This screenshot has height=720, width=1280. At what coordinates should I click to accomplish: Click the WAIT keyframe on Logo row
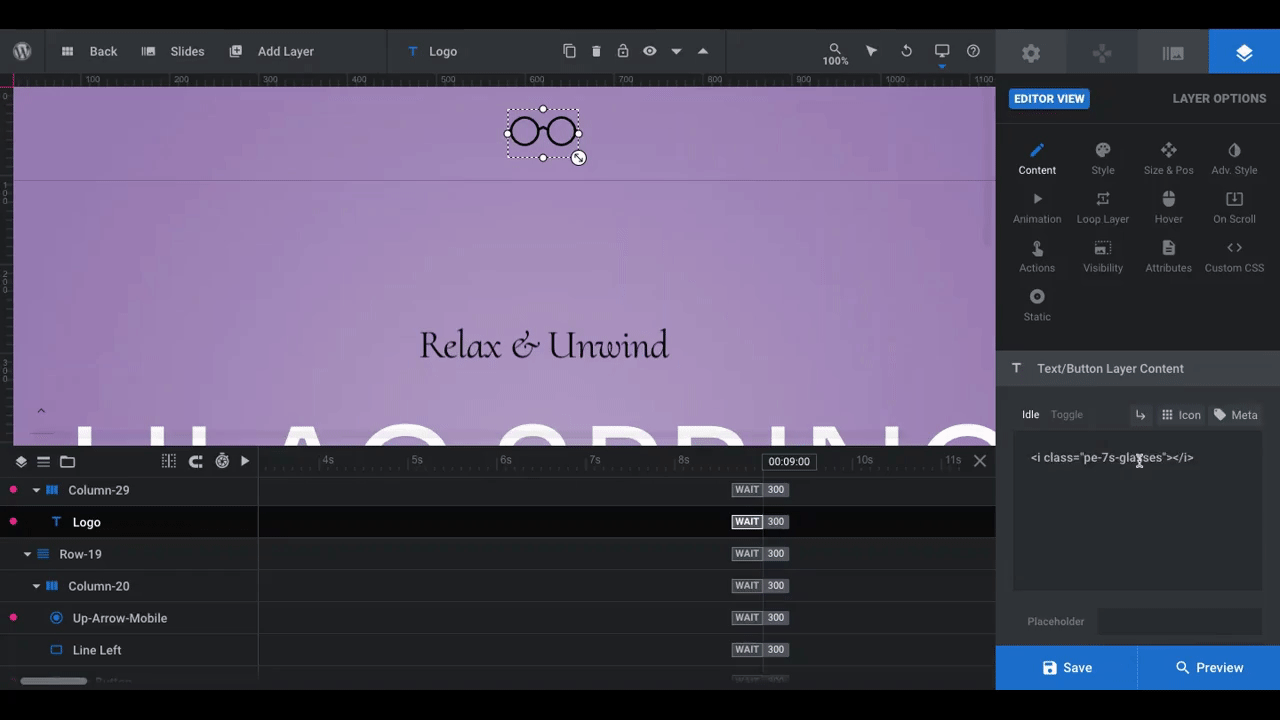747,522
